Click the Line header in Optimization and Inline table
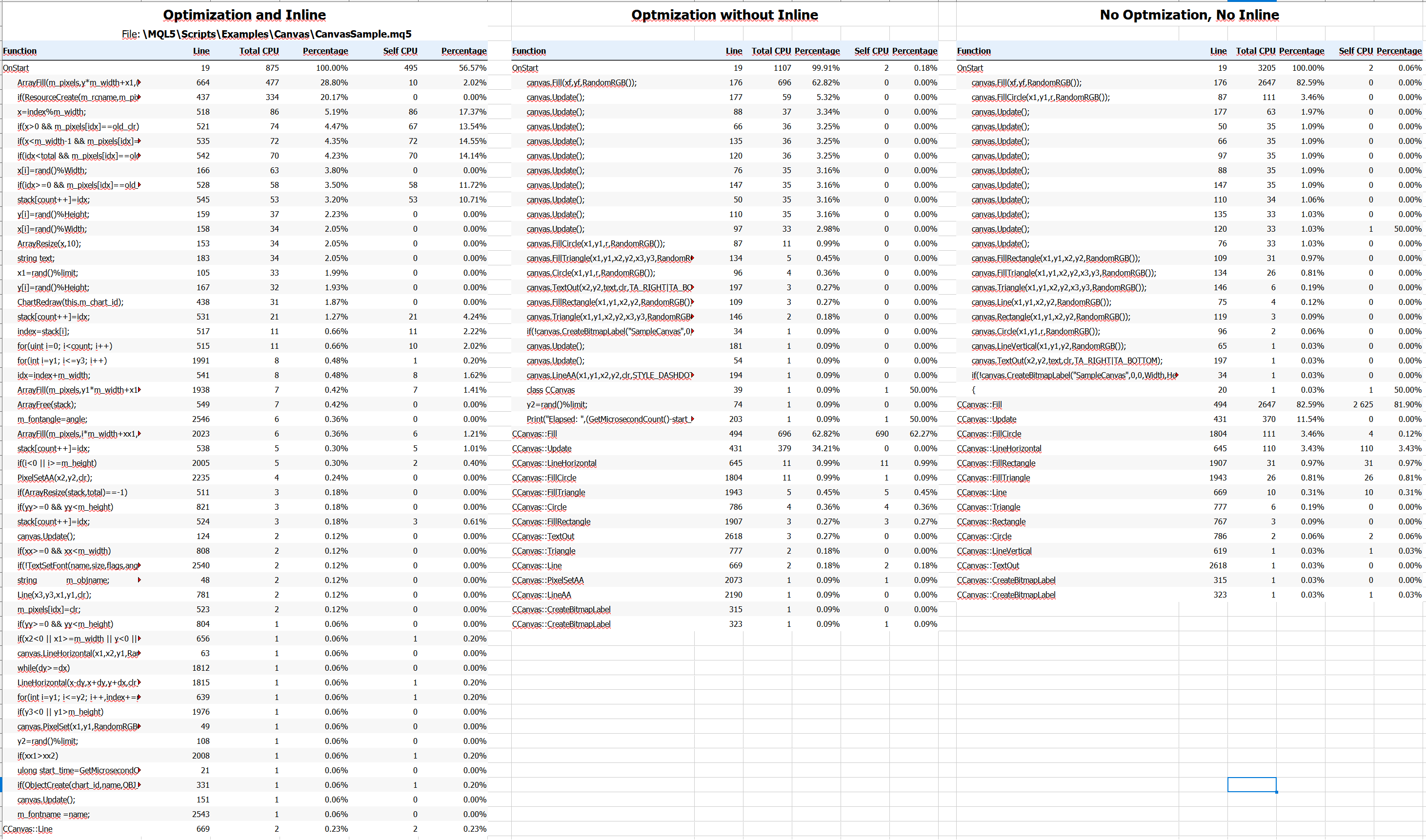 [201, 51]
